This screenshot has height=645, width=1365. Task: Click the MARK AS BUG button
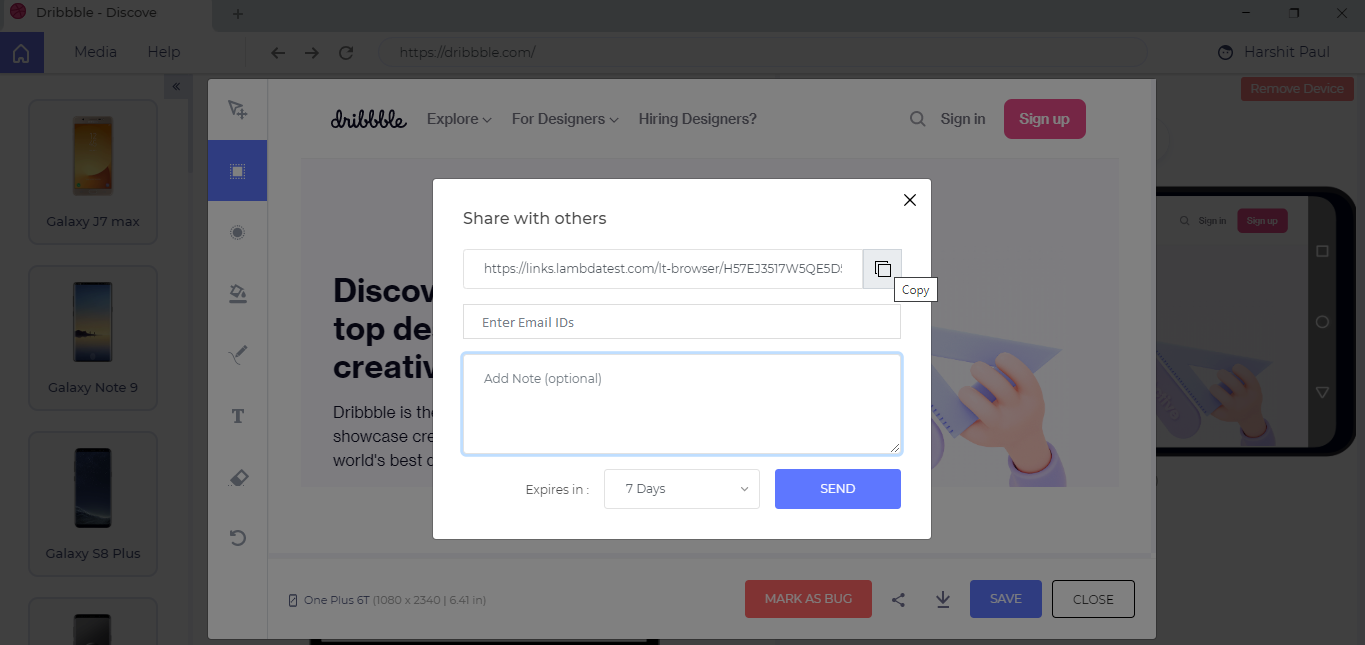[x=808, y=599]
